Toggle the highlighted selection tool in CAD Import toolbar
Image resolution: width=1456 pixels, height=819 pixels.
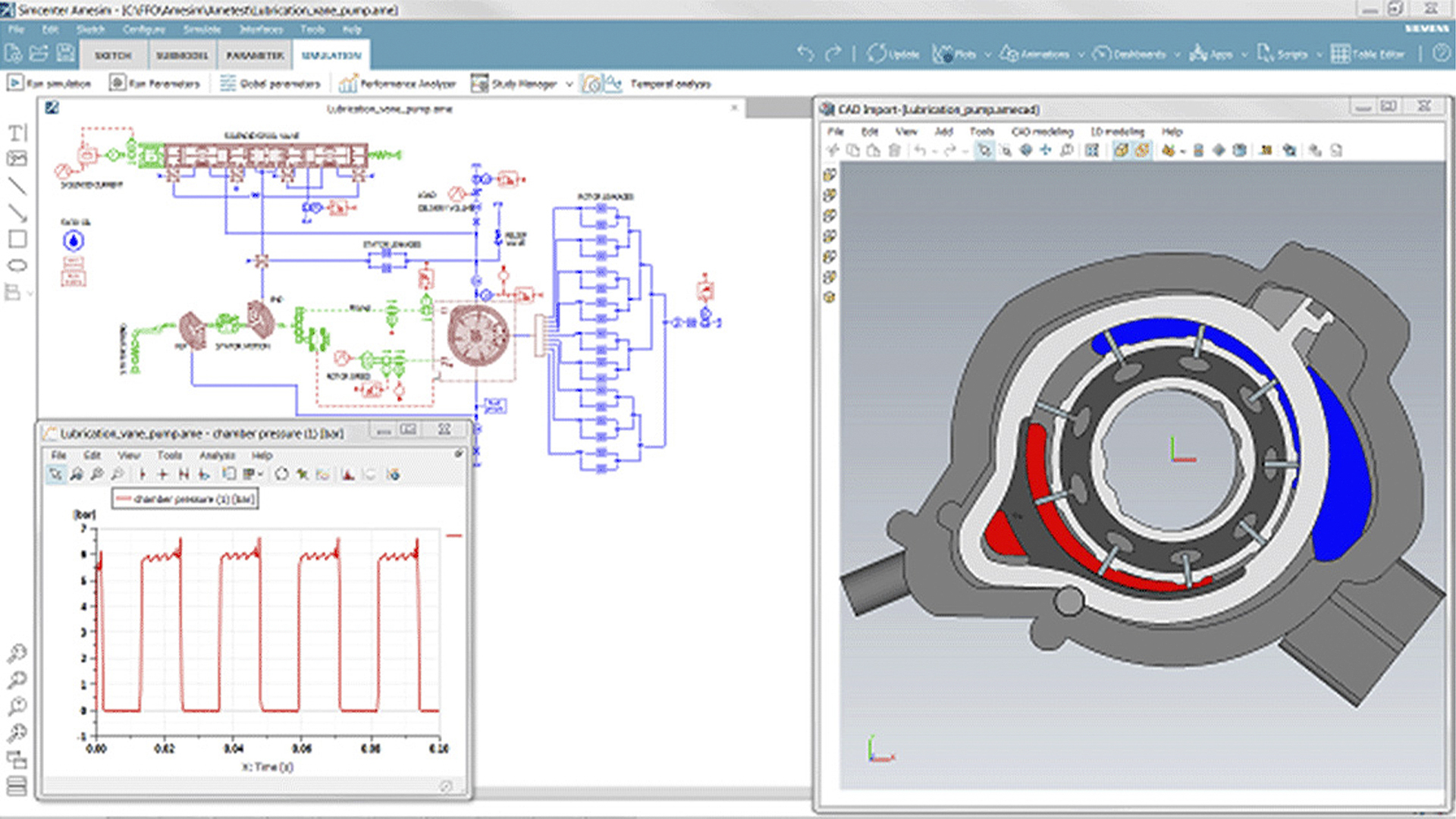[x=986, y=150]
